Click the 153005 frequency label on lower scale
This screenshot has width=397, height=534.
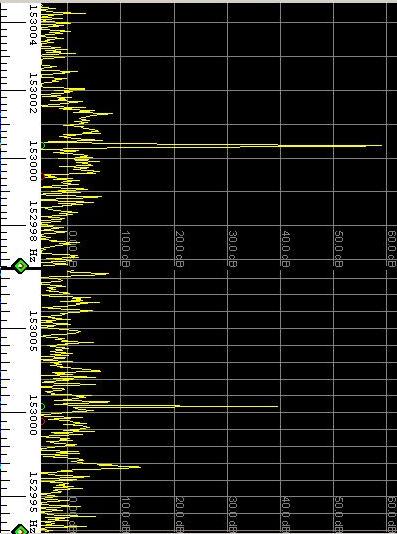(x=33, y=331)
